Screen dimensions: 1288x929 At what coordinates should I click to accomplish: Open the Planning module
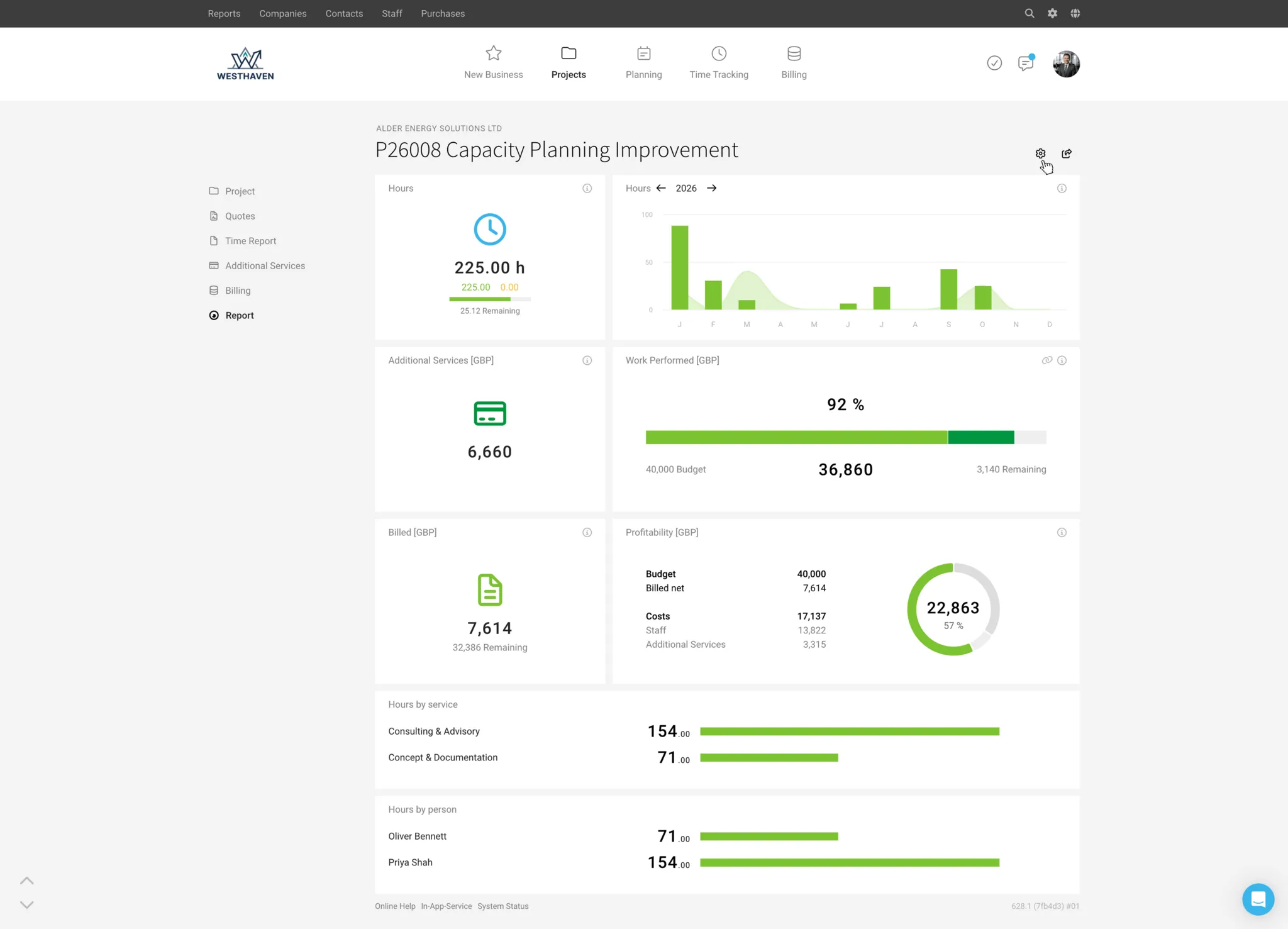point(643,62)
